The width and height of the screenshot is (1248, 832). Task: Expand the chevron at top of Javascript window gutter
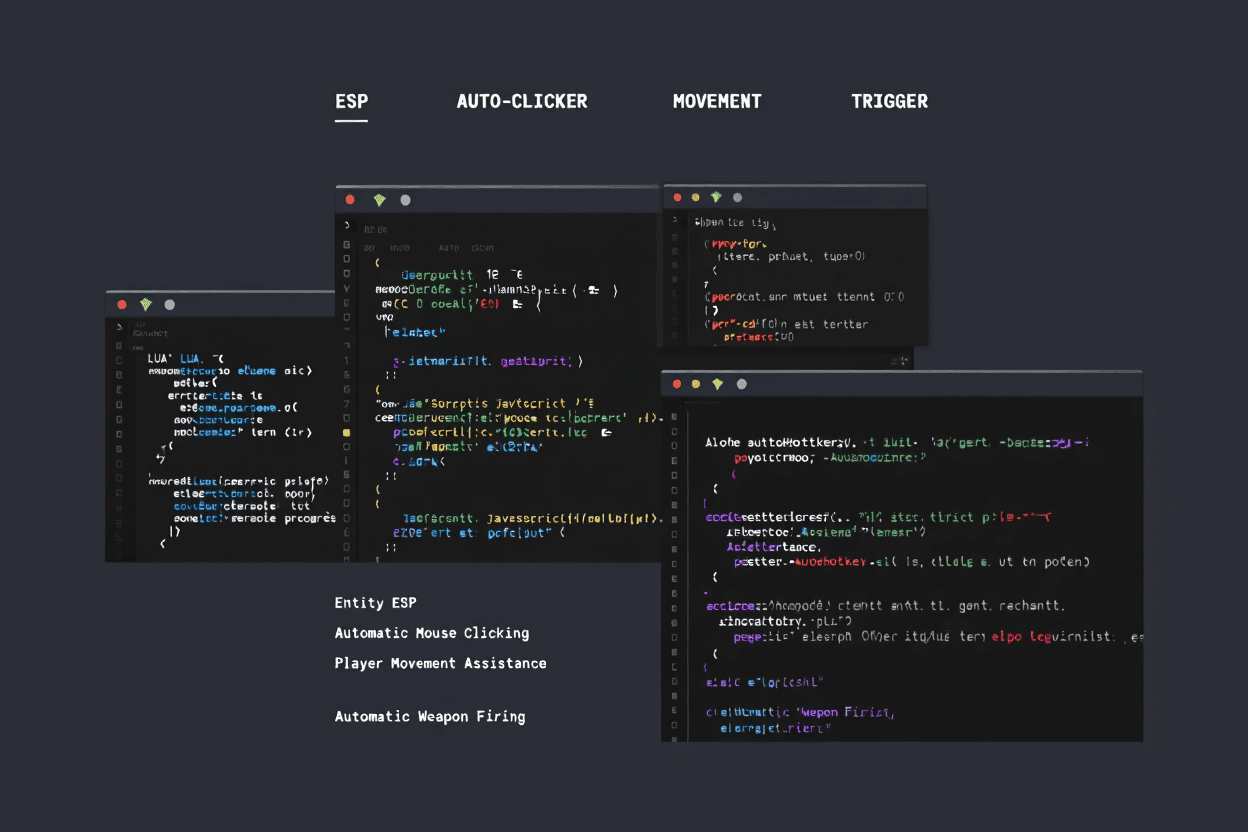coord(347,226)
